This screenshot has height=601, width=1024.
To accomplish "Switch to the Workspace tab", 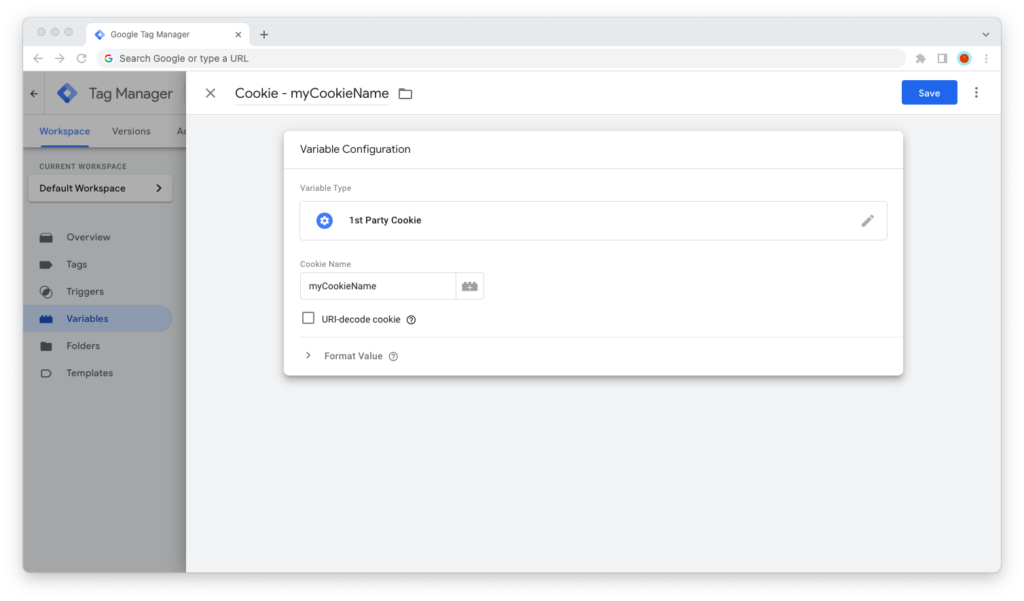I will coord(65,131).
